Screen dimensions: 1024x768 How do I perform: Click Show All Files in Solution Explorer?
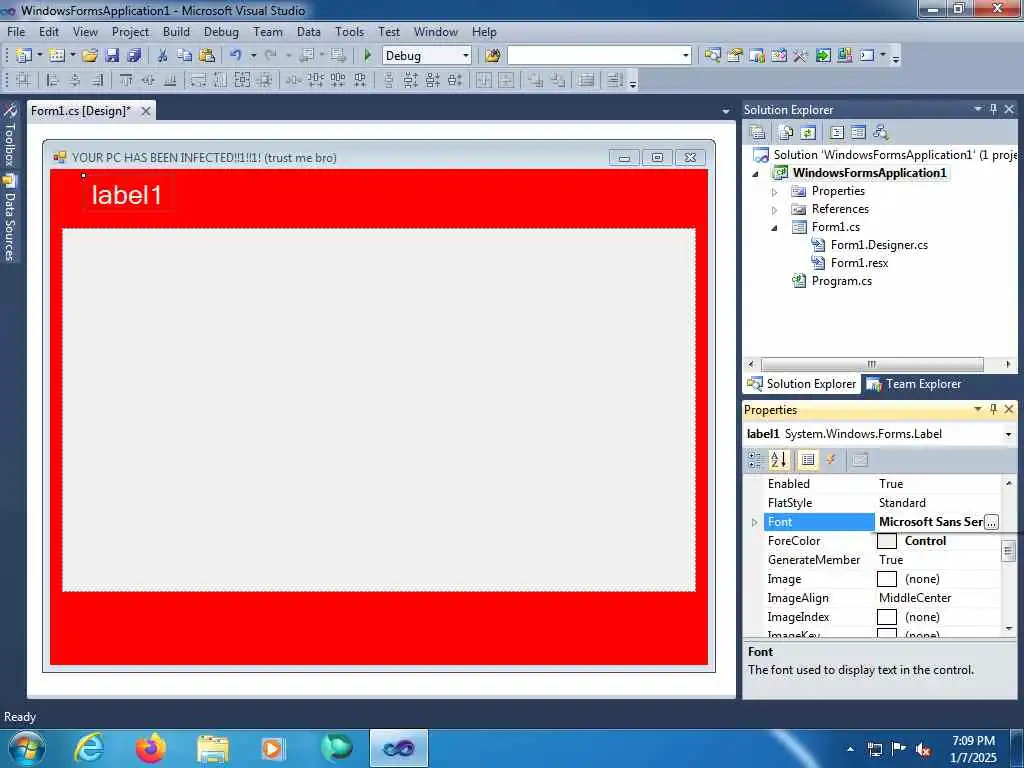tap(786, 133)
